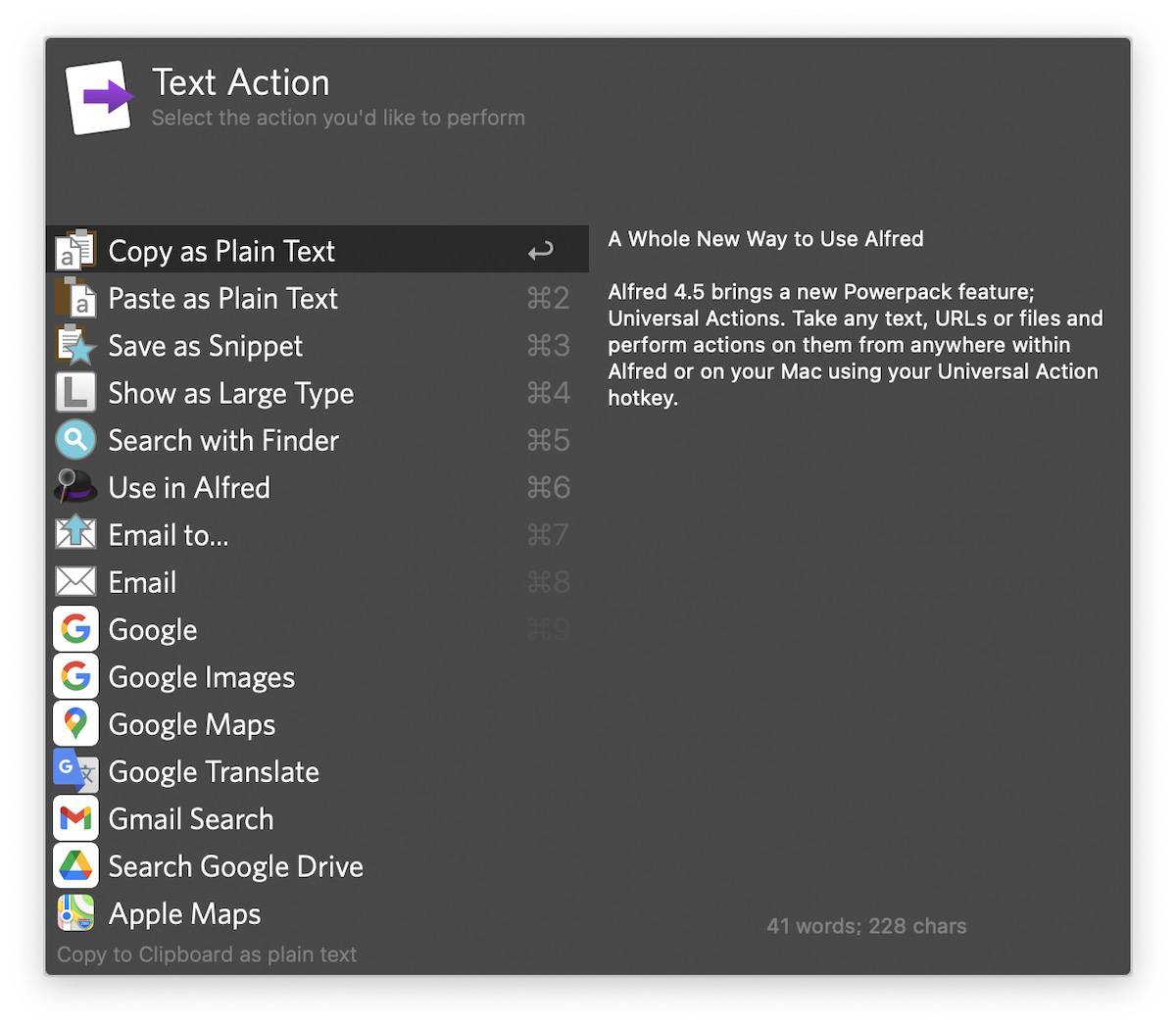Screen dimensions: 1176x1028
Task: Click the 'Copy to Clipboard as plain text' footer
Action: tap(207, 954)
